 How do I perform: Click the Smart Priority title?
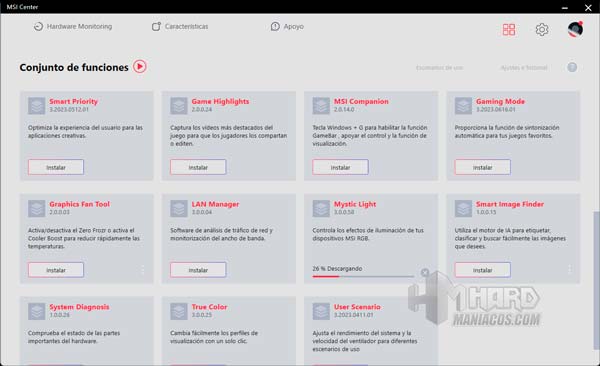pyautogui.click(x=73, y=101)
